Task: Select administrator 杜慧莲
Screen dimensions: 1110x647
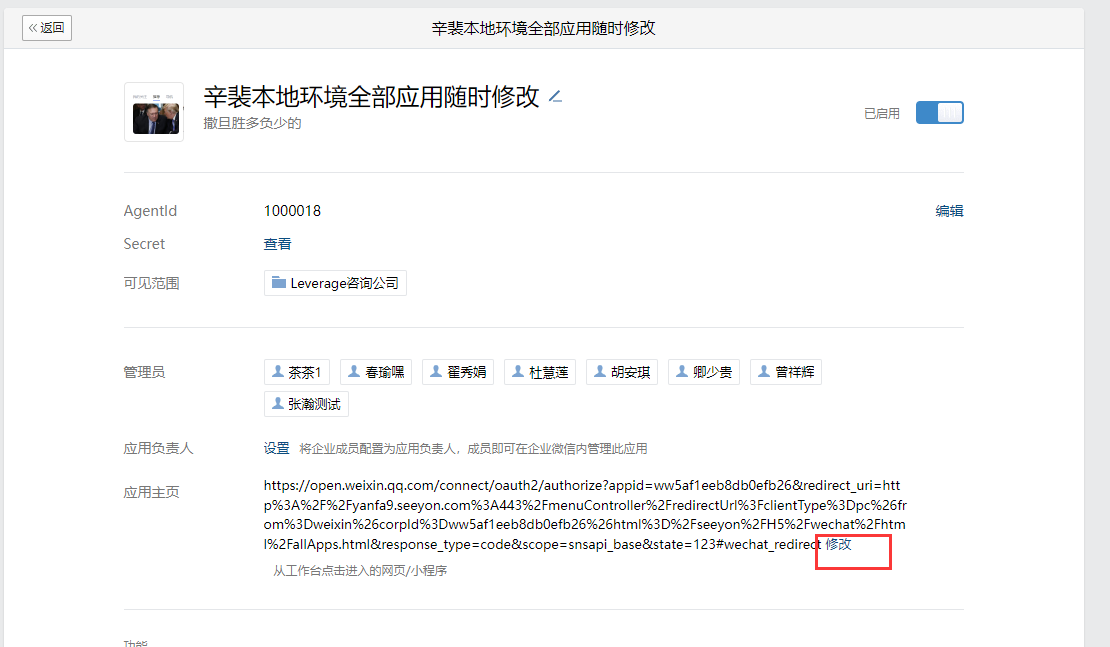Action: click(540, 372)
